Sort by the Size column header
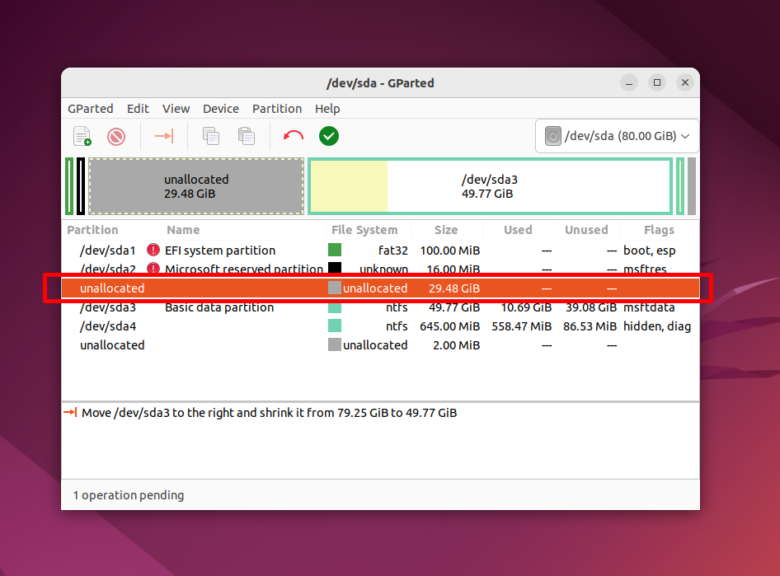780x576 pixels. [446, 230]
